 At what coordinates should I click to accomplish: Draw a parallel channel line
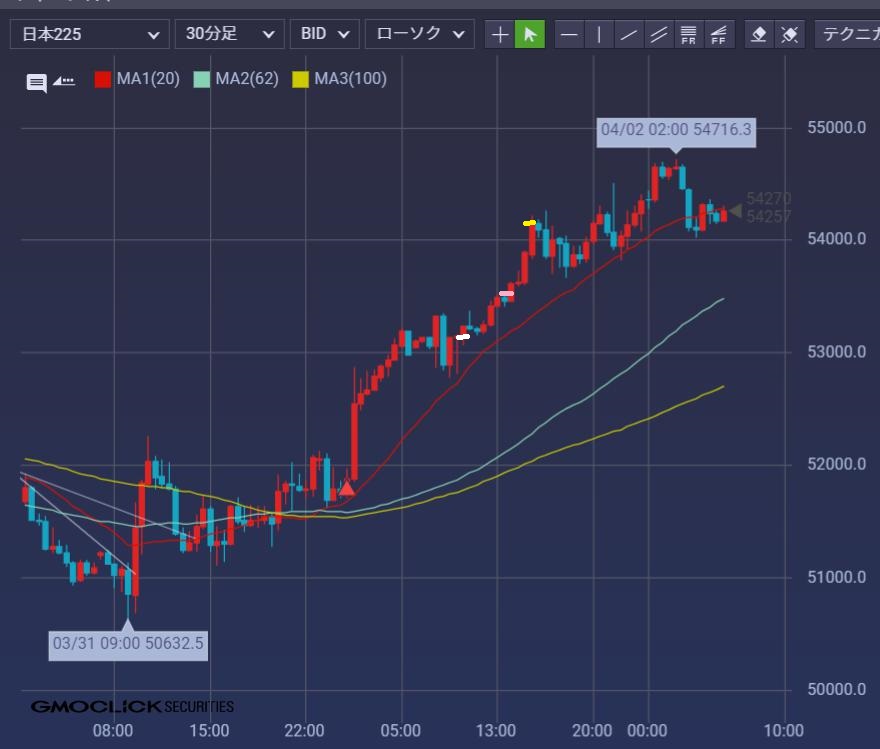(x=658, y=35)
